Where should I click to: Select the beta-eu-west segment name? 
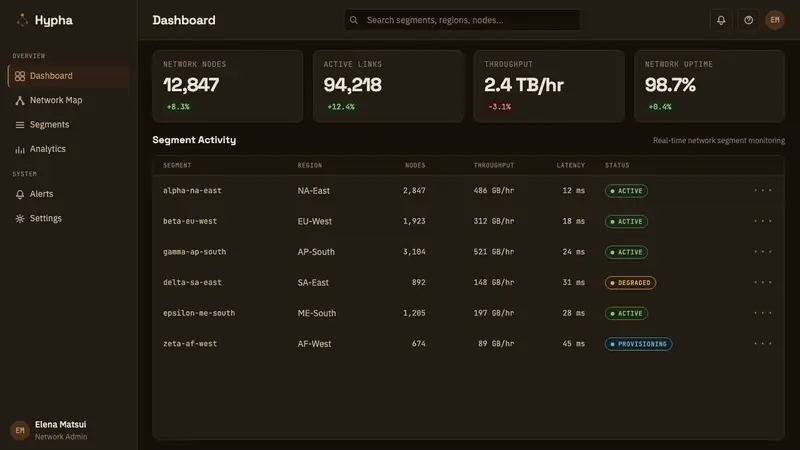click(x=190, y=221)
